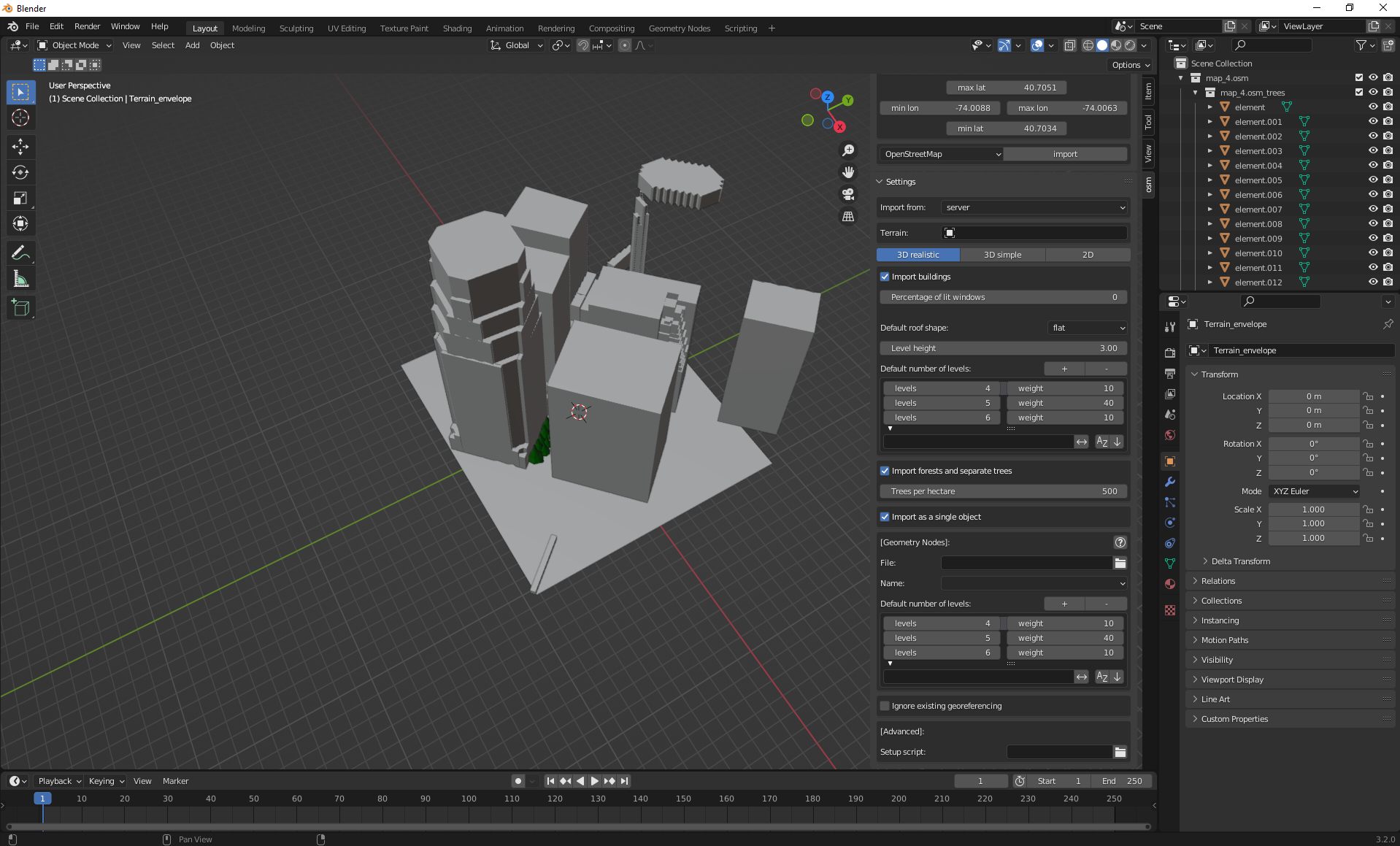The width and height of the screenshot is (1400, 846).
Task: Disable the Import buildings checkbox
Action: 884,277
